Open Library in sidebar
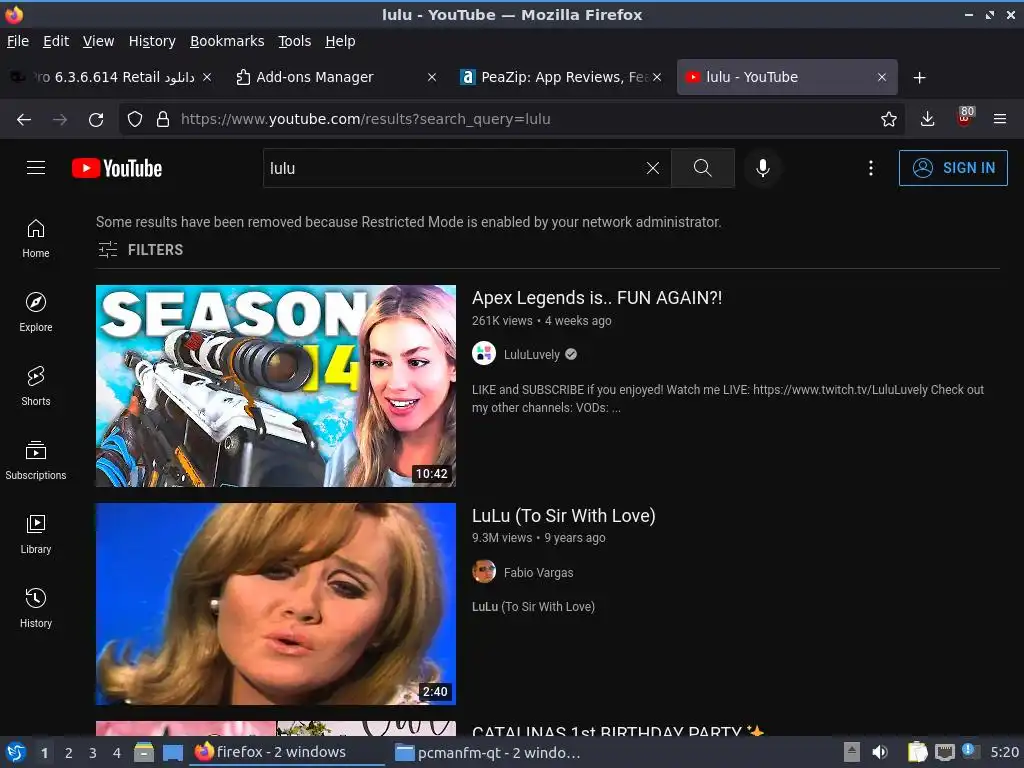 [x=36, y=535]
